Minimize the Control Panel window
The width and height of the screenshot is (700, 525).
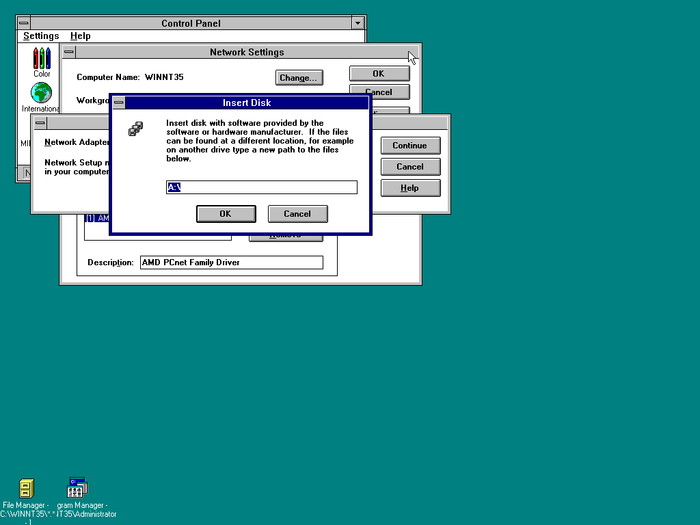pyautogui.click(x=358, y=23)
